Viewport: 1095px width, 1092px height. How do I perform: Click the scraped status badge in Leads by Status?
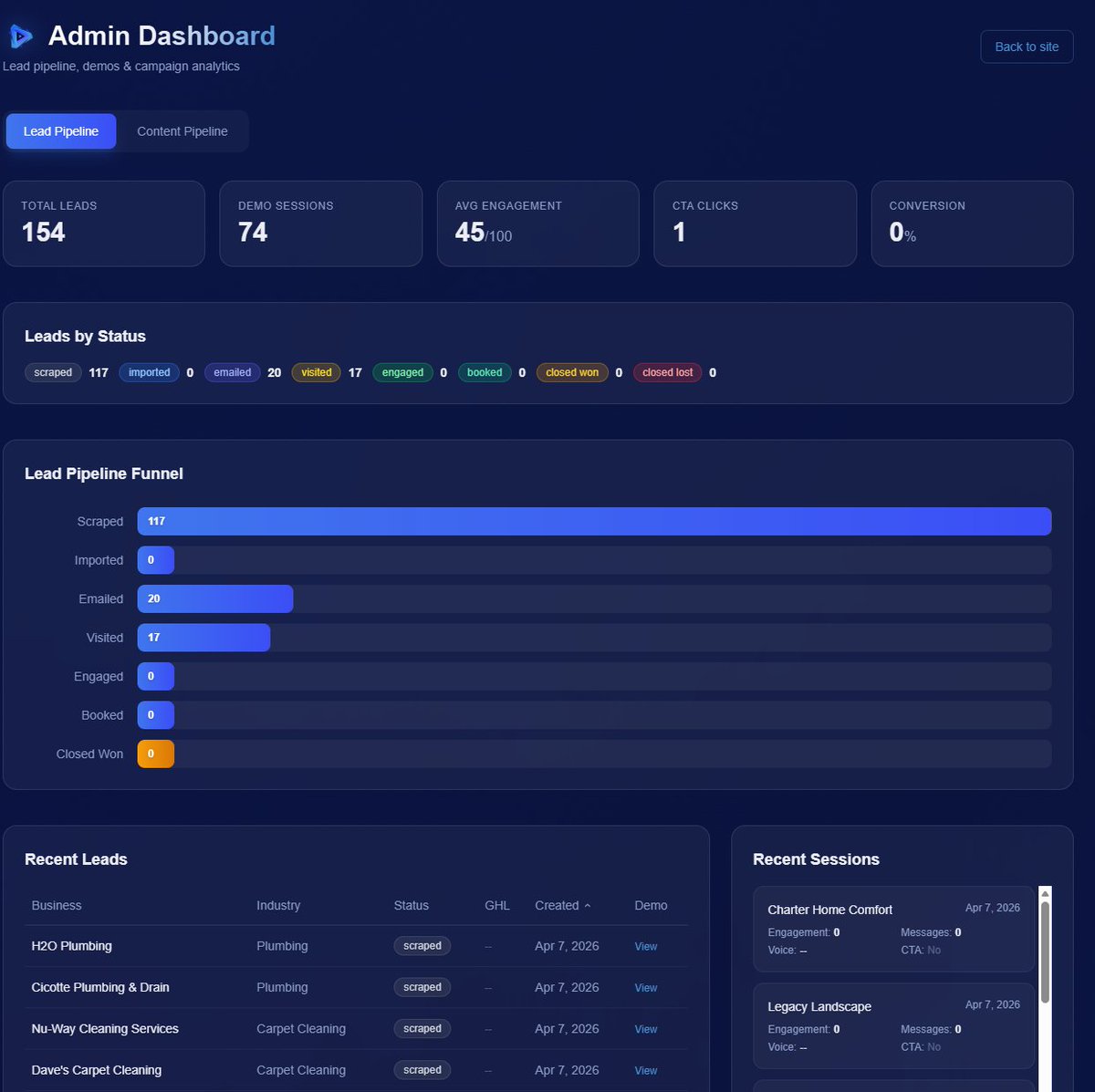click(53, 372)
